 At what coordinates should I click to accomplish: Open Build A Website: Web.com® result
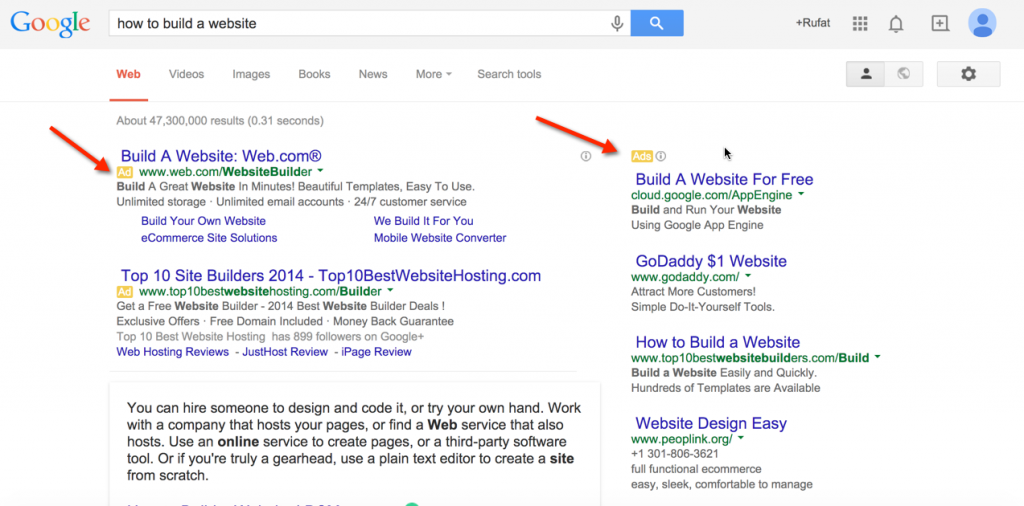coord(221,156)
